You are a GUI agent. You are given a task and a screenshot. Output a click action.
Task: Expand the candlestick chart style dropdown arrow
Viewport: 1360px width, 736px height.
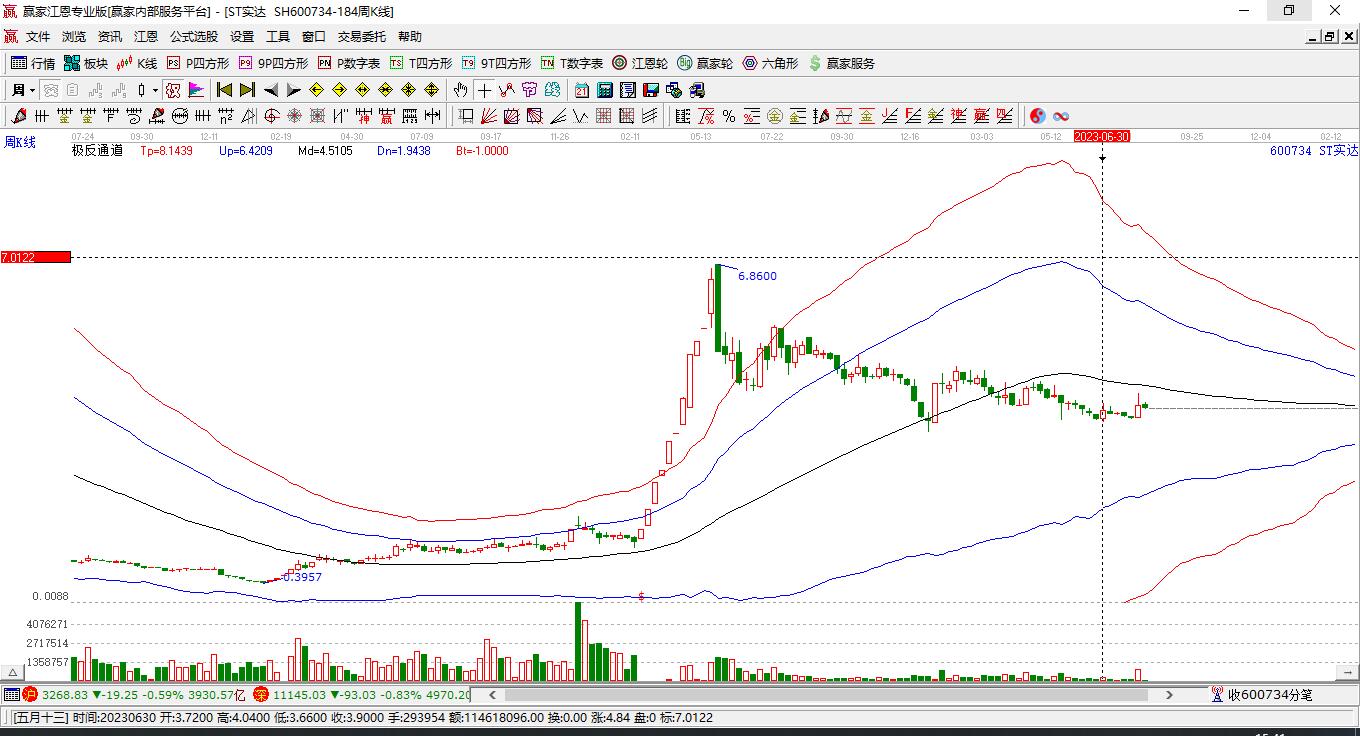pos(155,90)
